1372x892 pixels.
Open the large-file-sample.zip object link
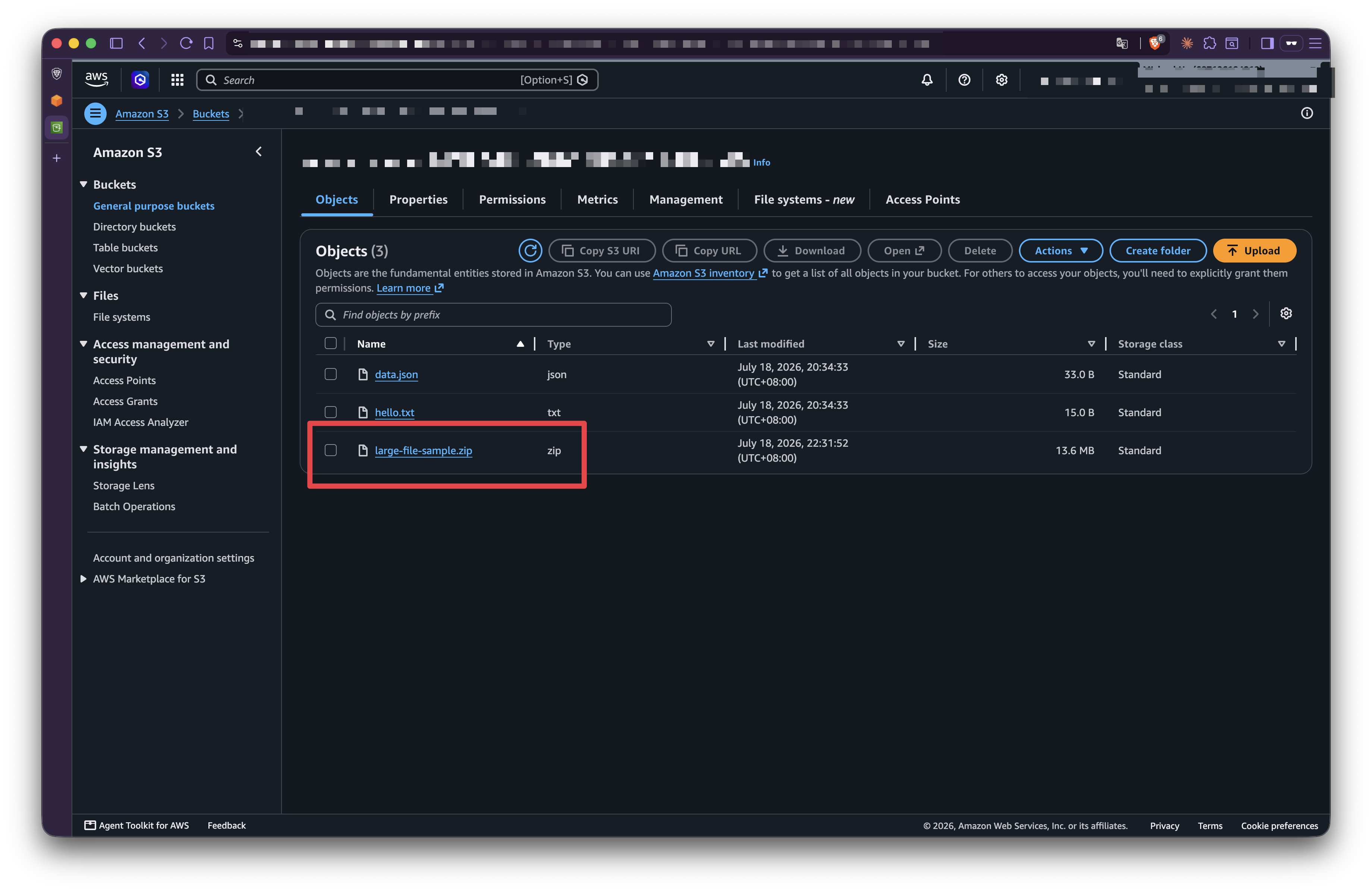click(x=423, y=450)
